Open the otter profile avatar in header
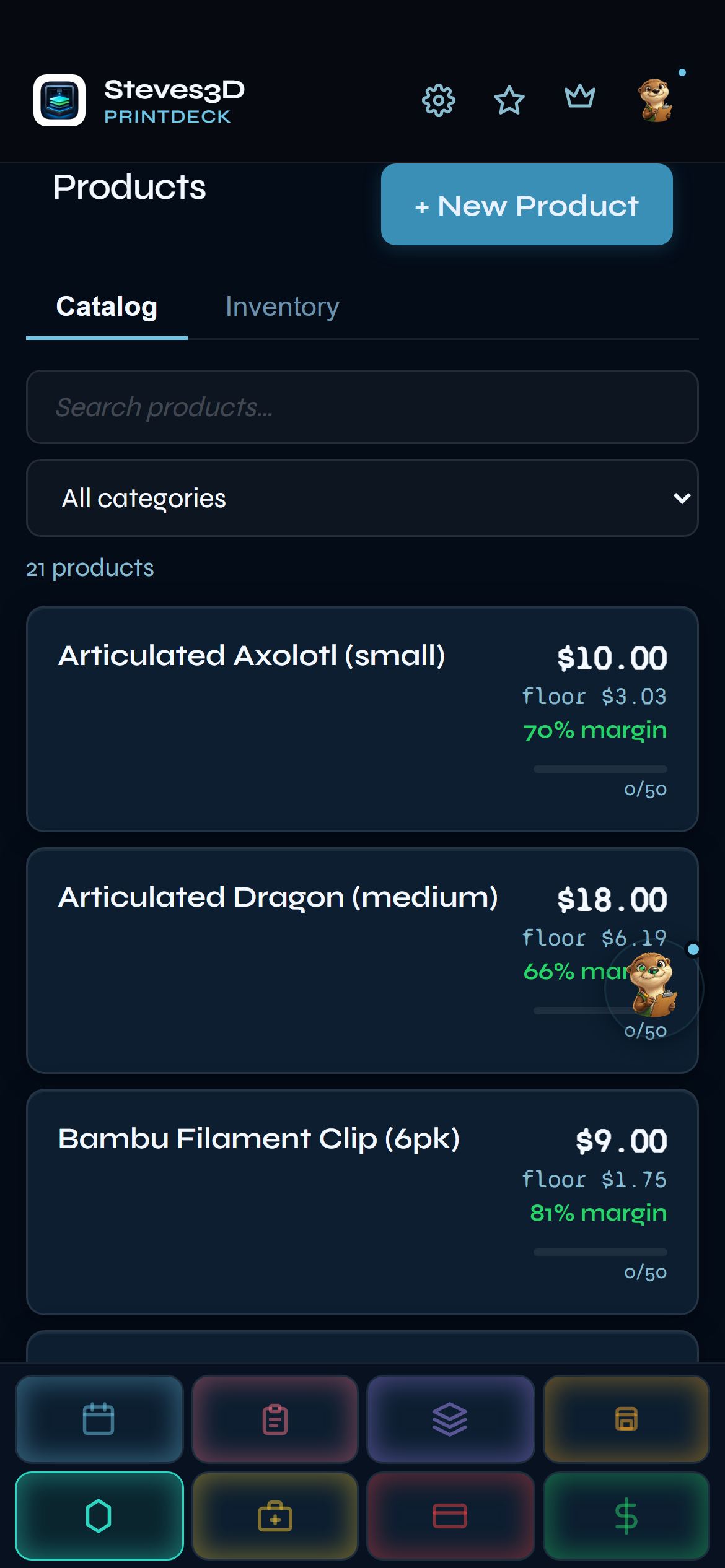Screen dimensions: 725x1568 pyautogui.click(x=656, y=100)
